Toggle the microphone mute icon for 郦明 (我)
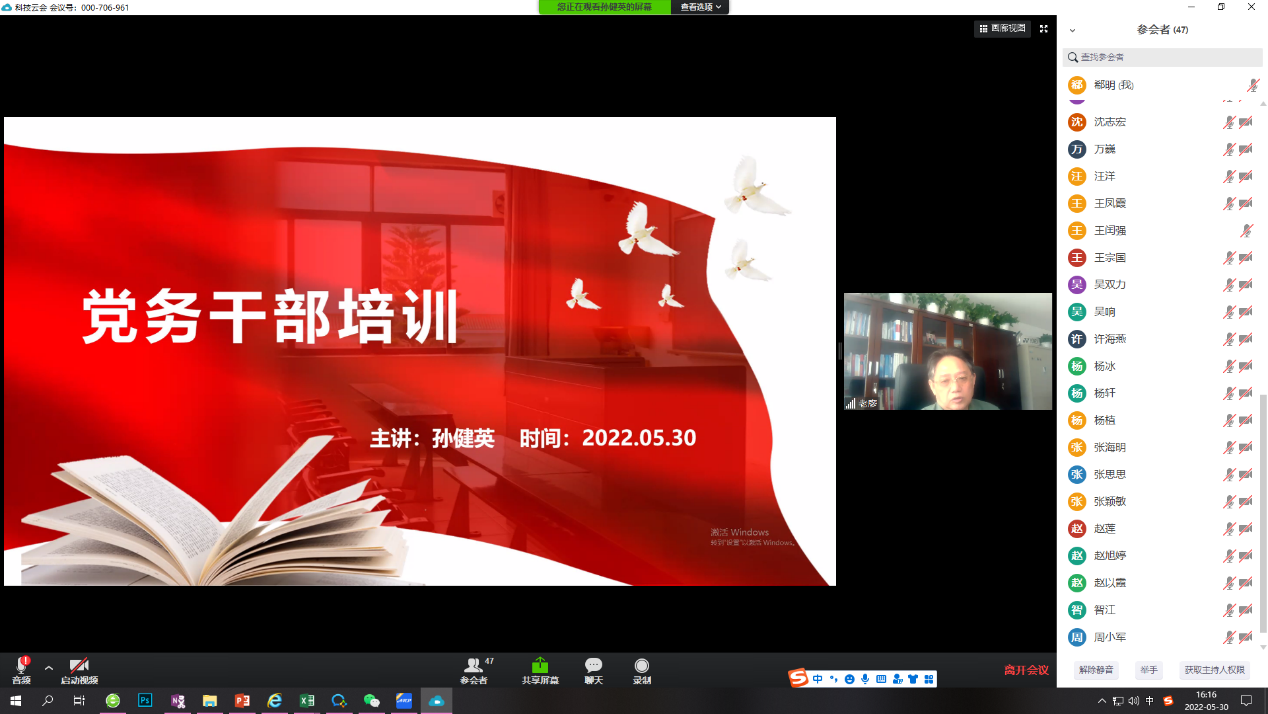Image resolution: width=1268 pixels, height=714 pixels. (1252, 85)
